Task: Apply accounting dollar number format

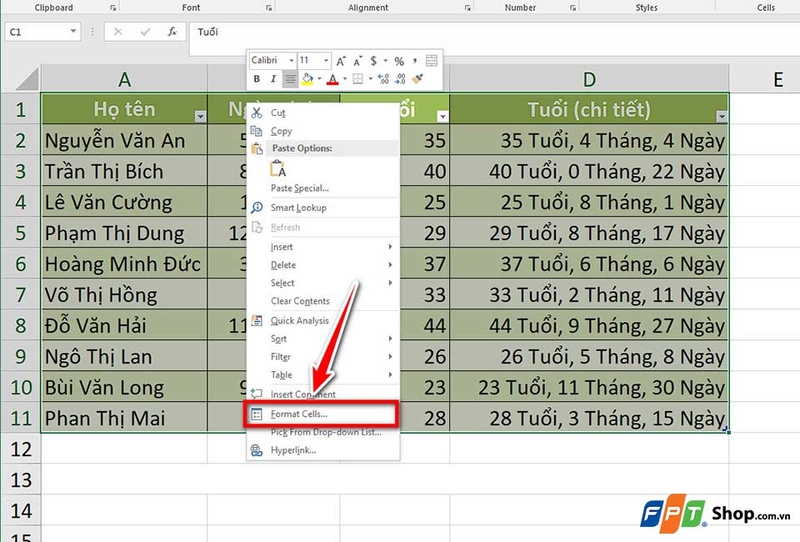Action: (x=373, y=61)
